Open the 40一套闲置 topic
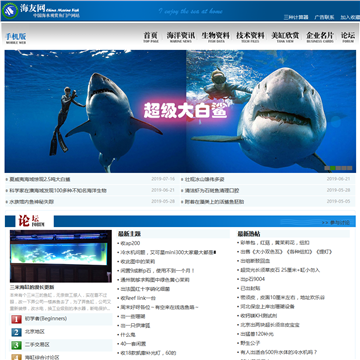The height and width of the screenshot is (360, 360). (133, 344)
